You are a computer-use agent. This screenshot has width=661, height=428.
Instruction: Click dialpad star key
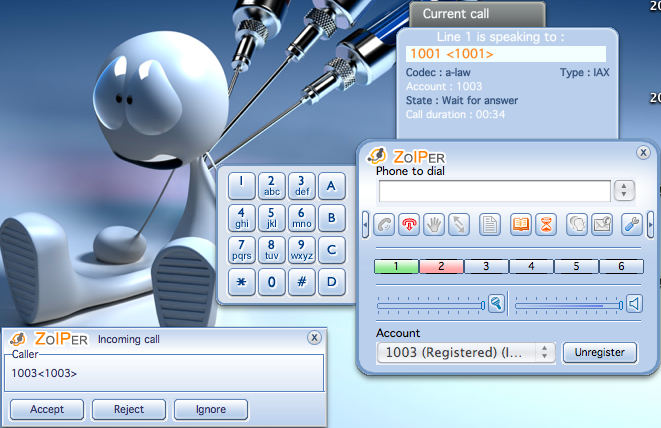[x=241, y=282]
